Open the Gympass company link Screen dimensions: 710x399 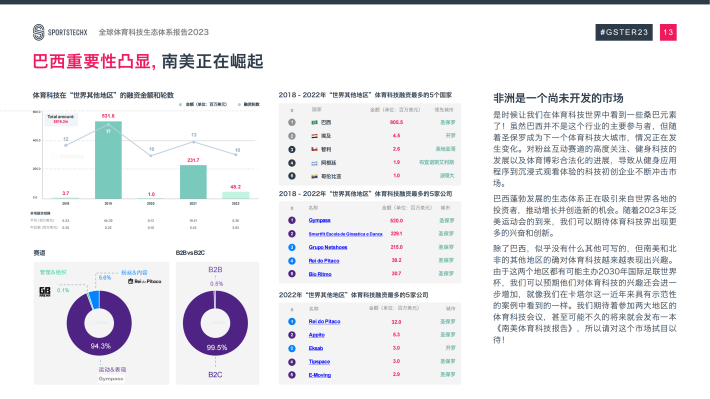[x=319, y=220]
